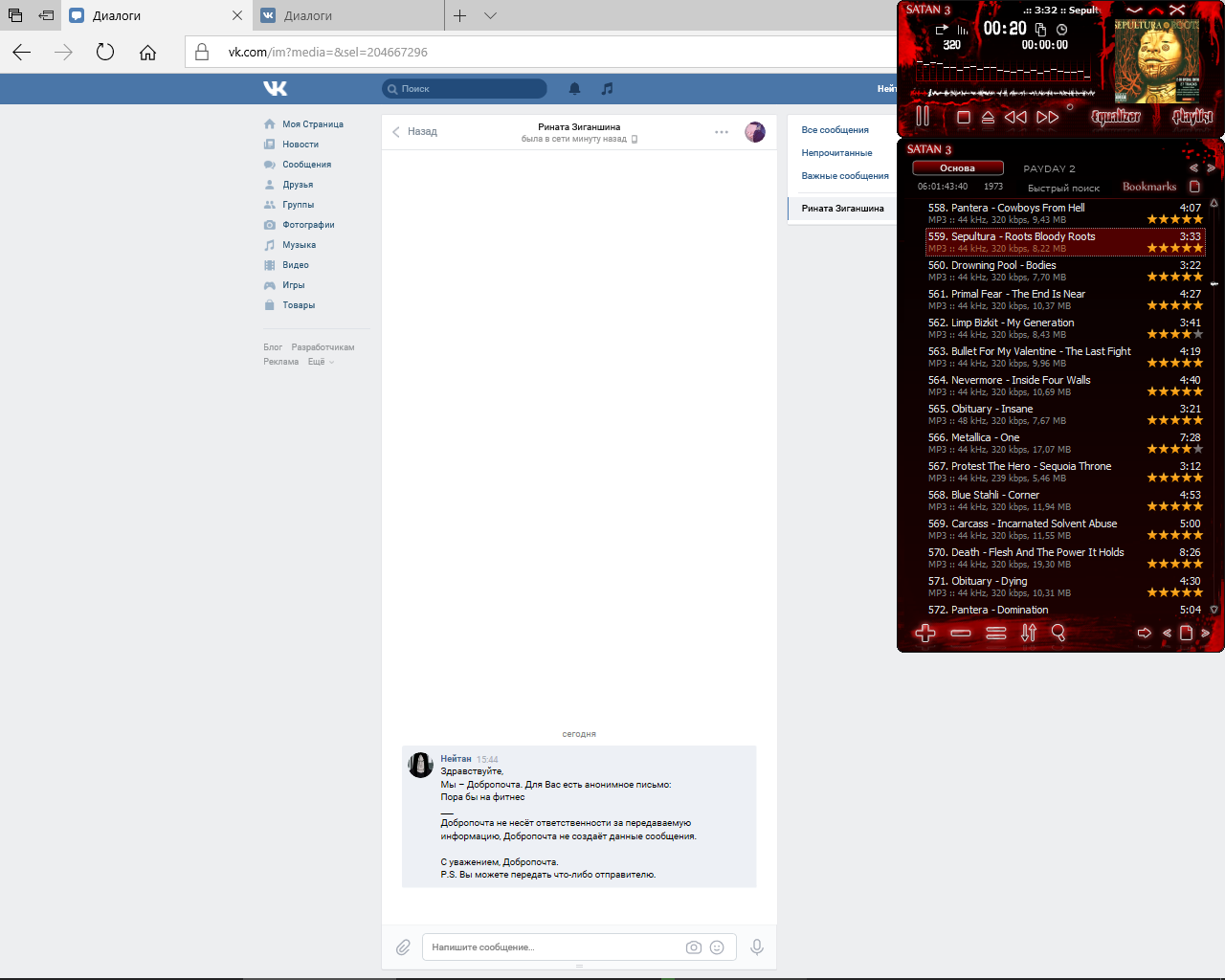This screenshot has width=1225, height=980.
Task: Go back with Назад in dialog
Action: point(414,132)
